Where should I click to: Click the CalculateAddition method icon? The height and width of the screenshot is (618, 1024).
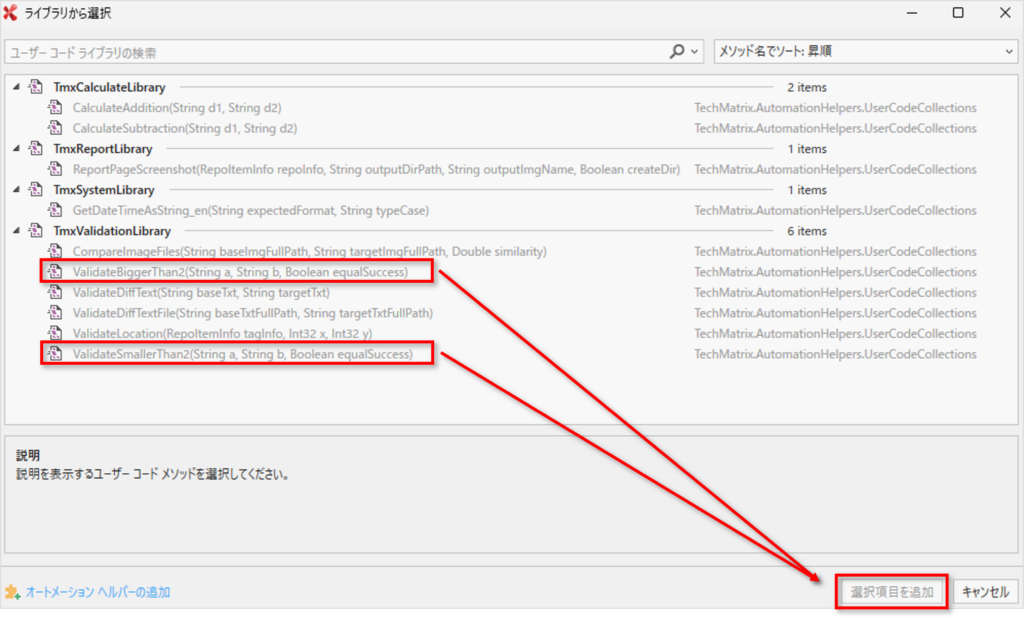(x=55, y=108)
